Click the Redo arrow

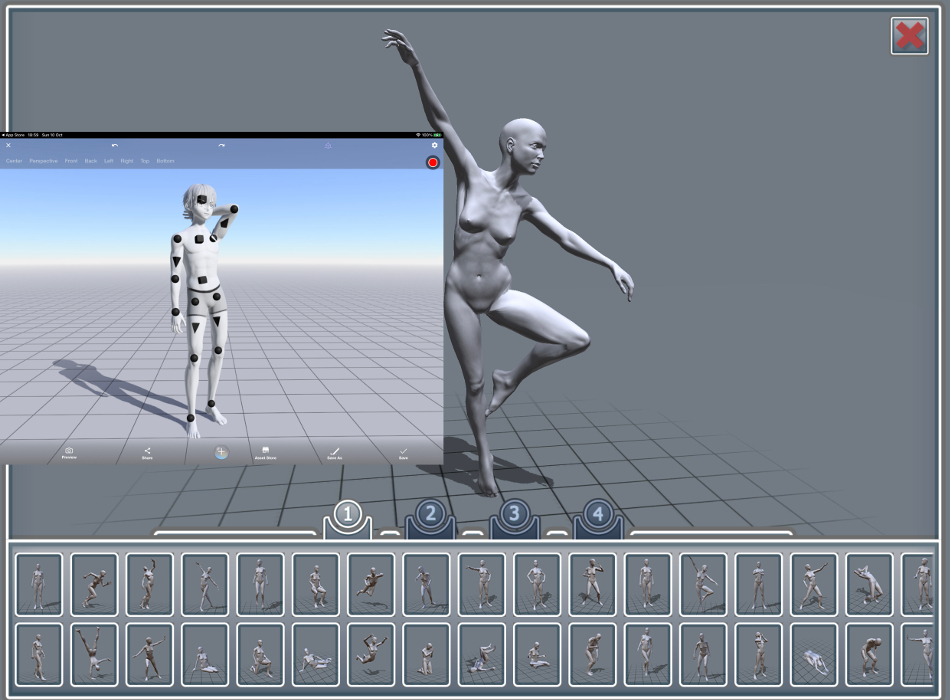(221, 145)
